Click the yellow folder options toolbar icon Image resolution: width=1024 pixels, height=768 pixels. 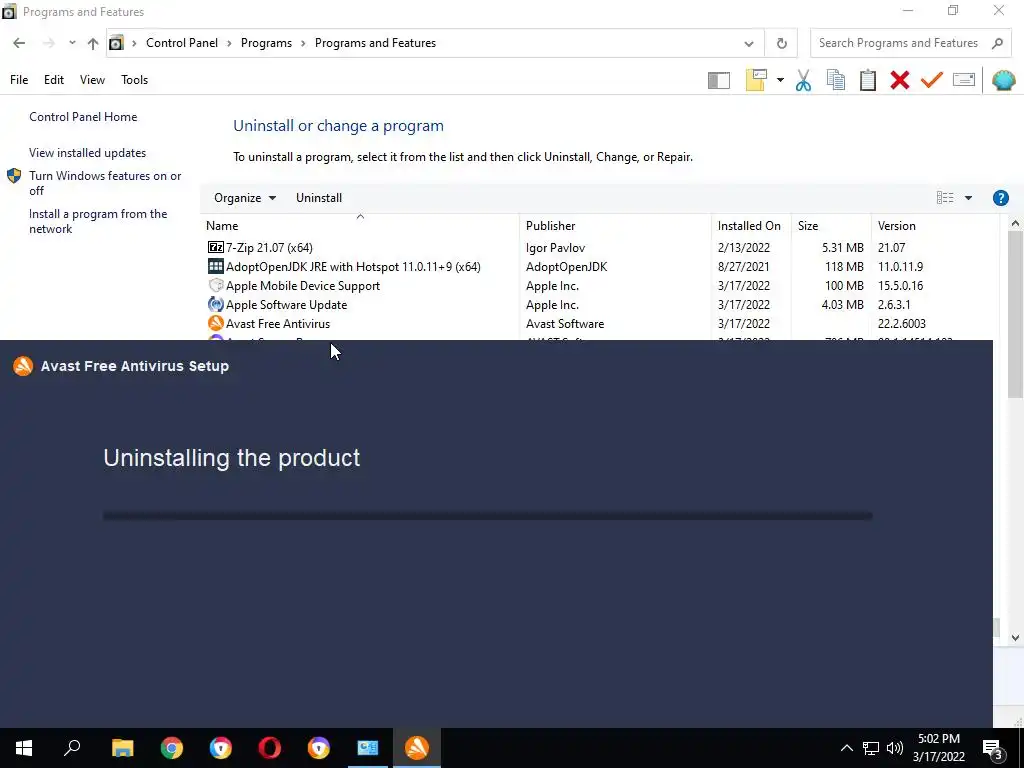coord(756,80)
